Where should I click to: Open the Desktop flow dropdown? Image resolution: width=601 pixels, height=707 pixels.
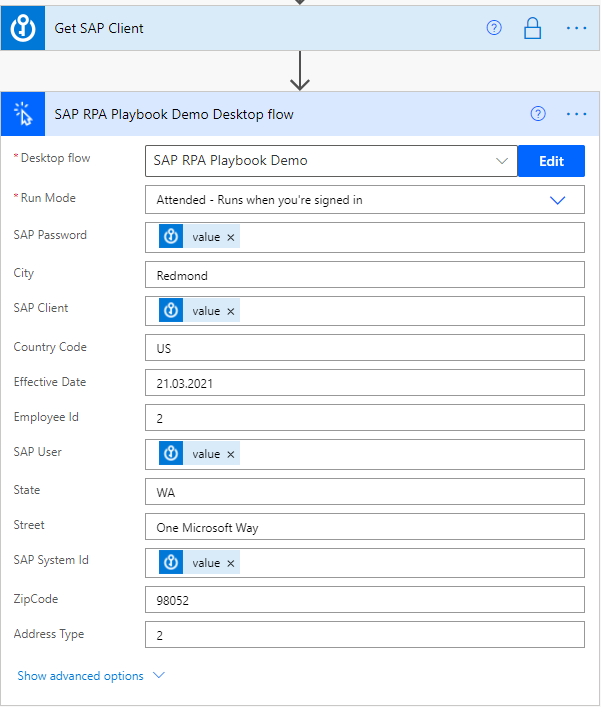[331, 161]
